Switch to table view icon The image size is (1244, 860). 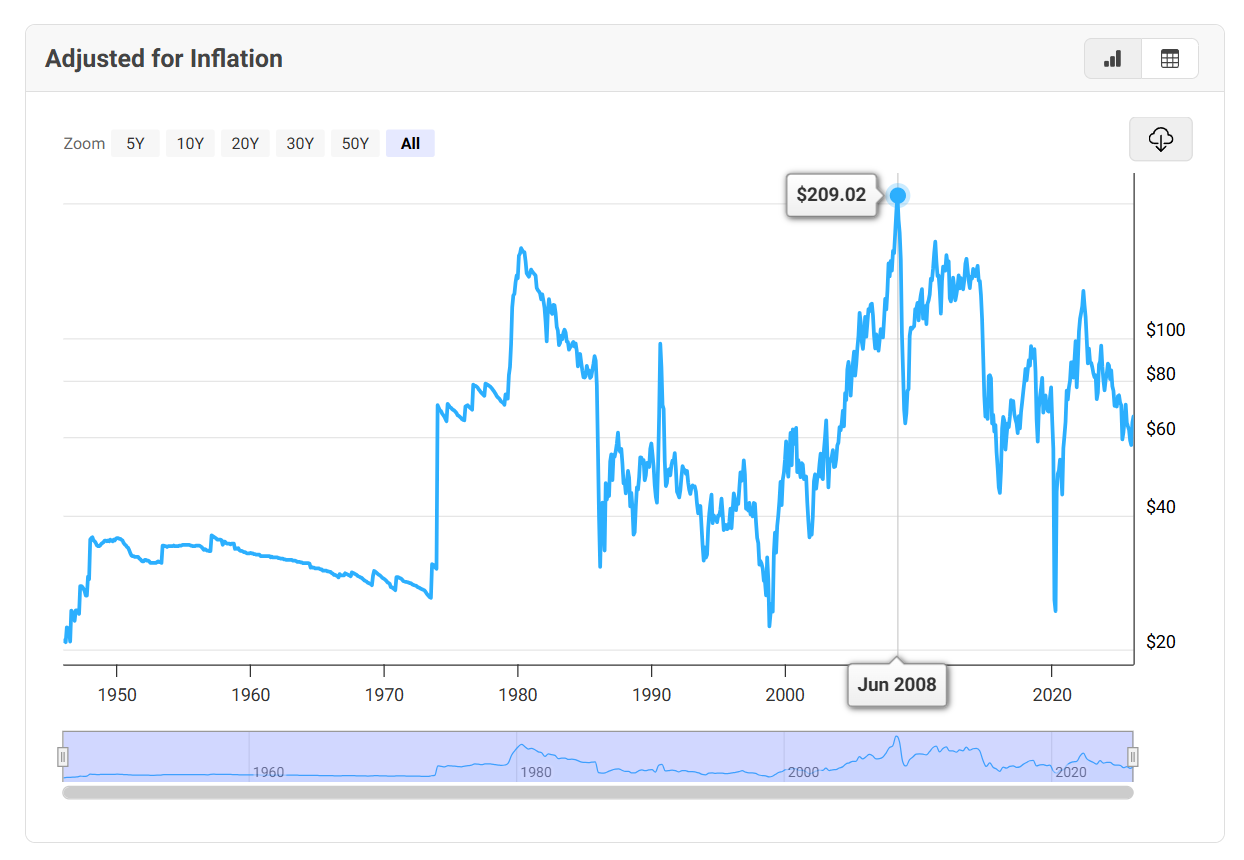1169,59
